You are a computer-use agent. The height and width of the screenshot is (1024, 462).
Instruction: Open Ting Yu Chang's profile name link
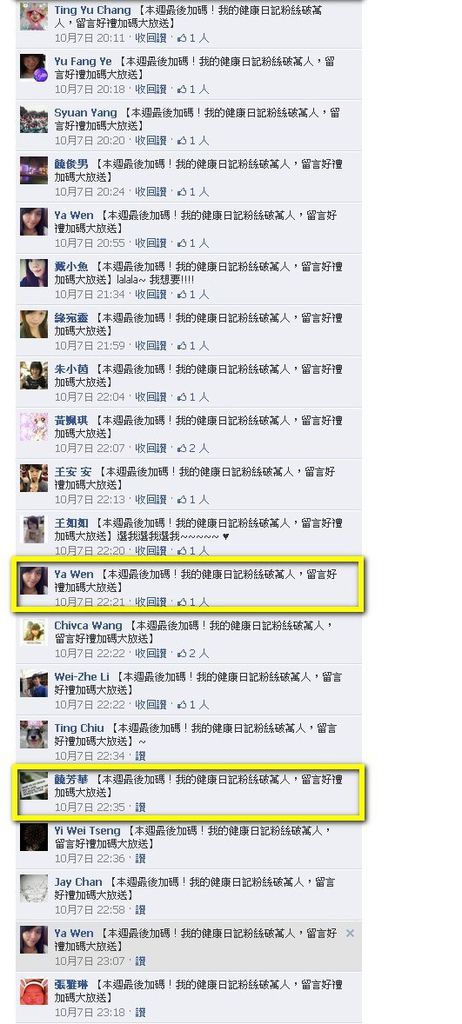(x=92, y=10)
